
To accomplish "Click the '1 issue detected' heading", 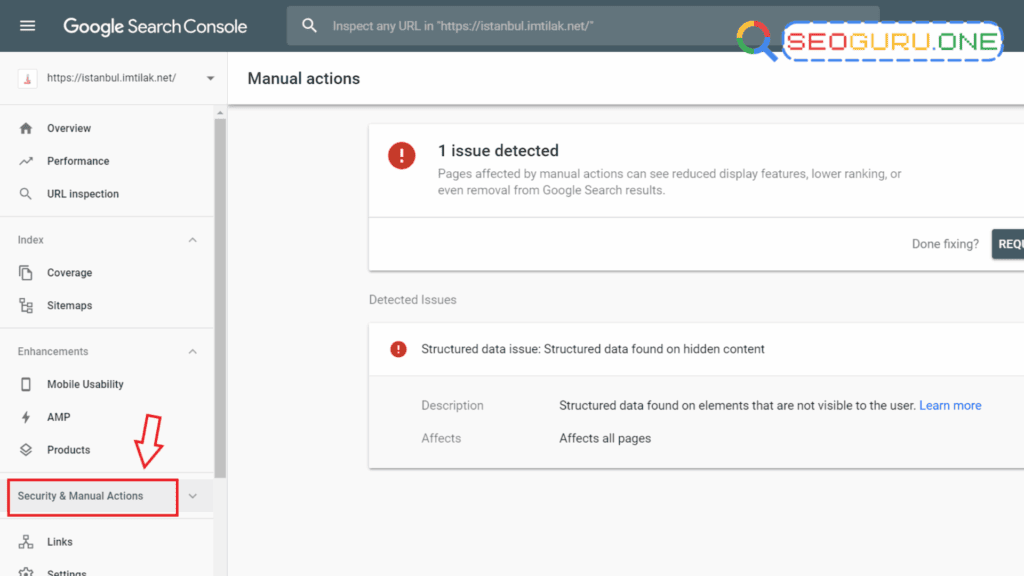I will point(498,151).
